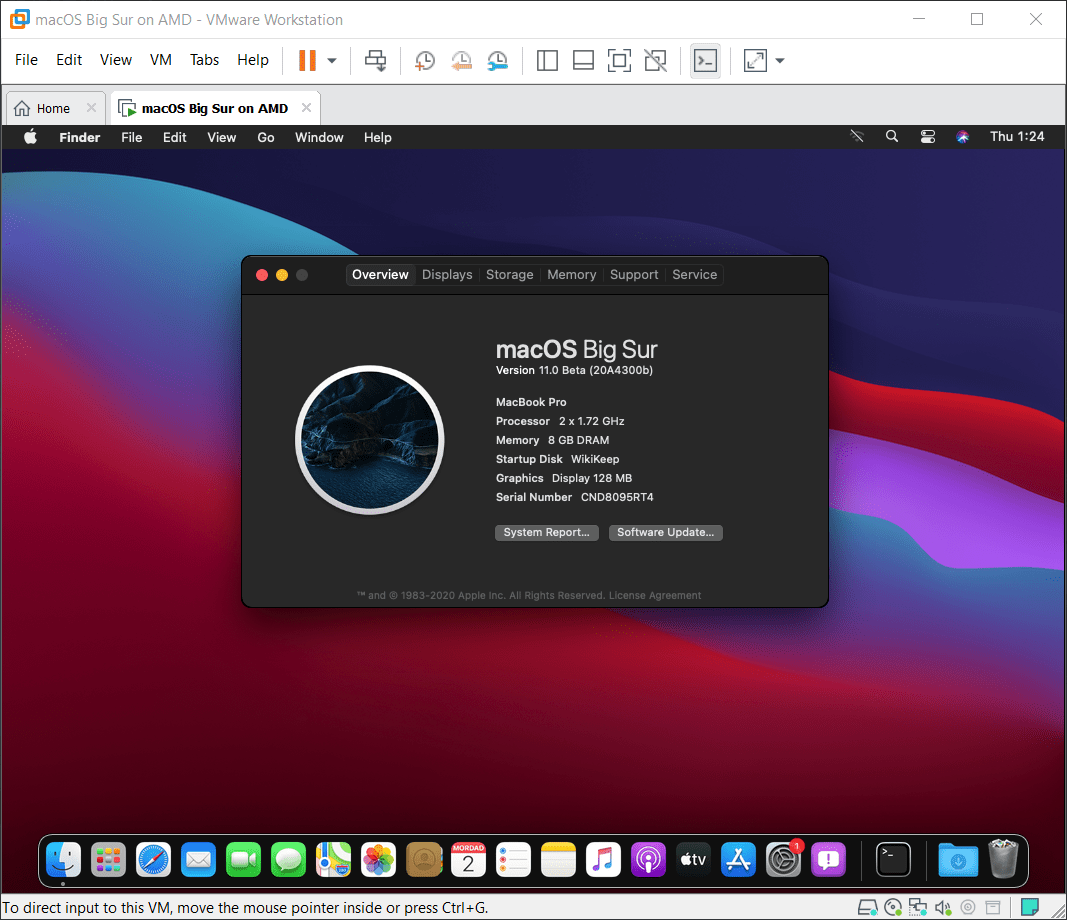Image resolution: width=1067 pixels, height=920 pixels.
Task: Open the Downloads folder in the Dock
Action: [958, 859]
